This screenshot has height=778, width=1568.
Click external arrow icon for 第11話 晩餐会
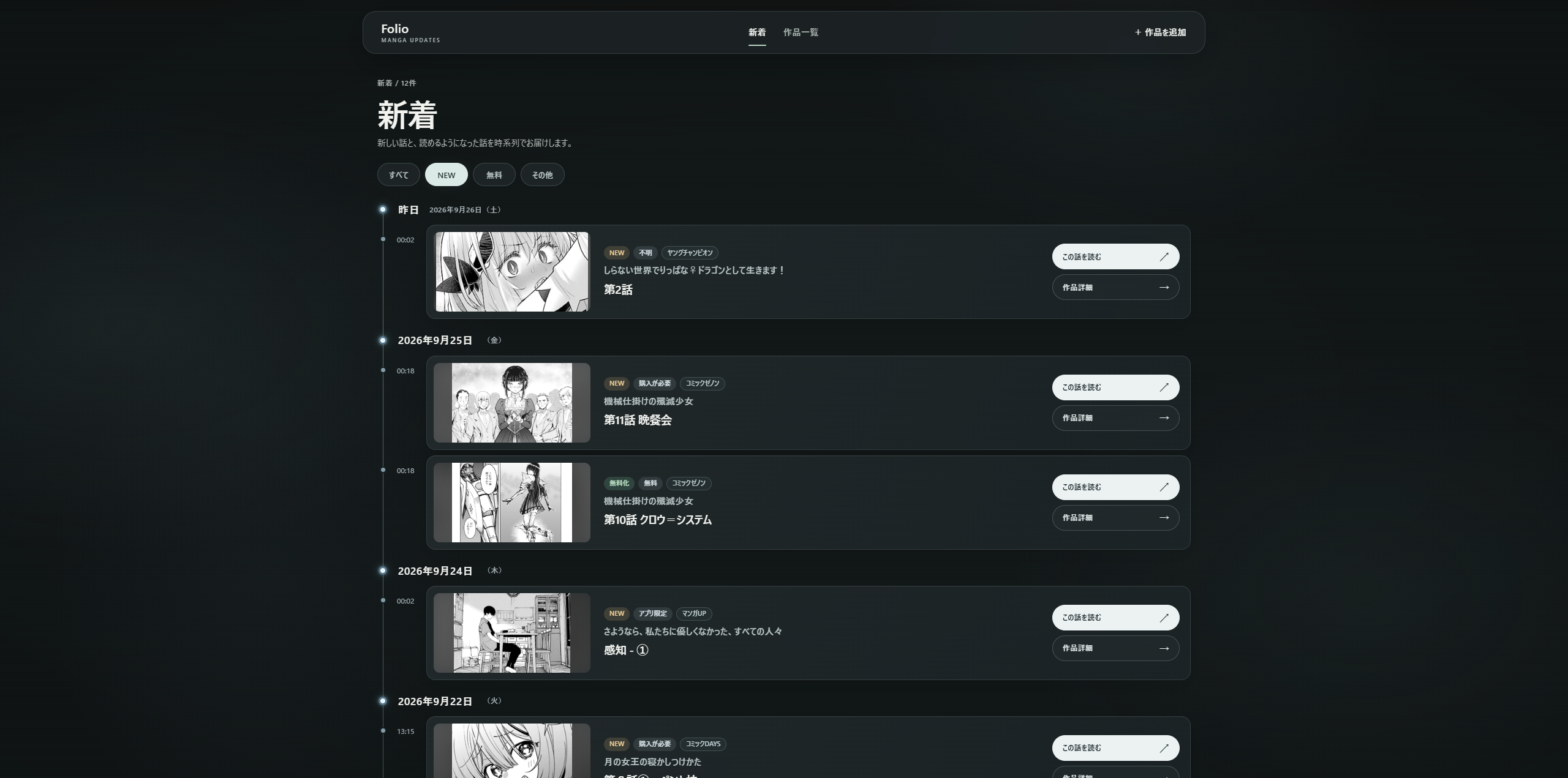tap(1164, 387)
